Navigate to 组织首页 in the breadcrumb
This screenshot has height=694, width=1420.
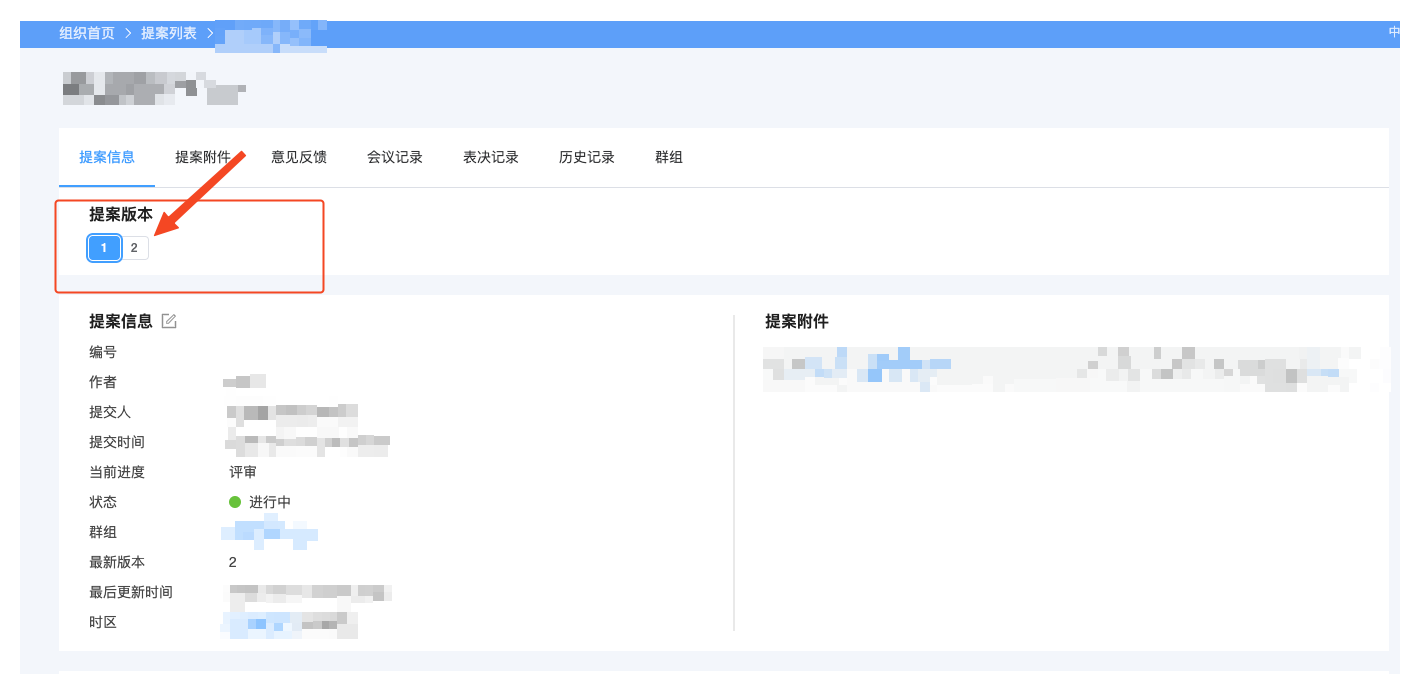87,33
